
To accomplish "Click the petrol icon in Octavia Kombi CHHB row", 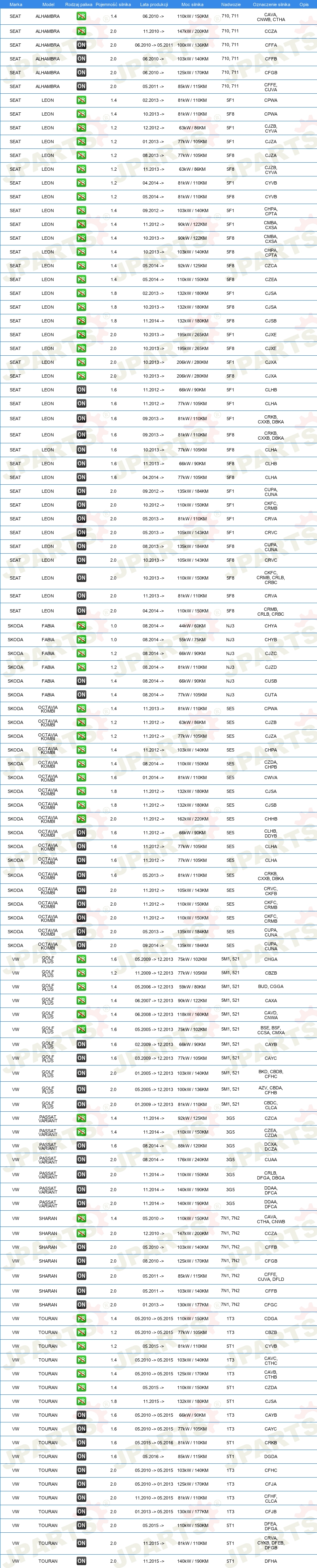I will (x=81, y=819).
